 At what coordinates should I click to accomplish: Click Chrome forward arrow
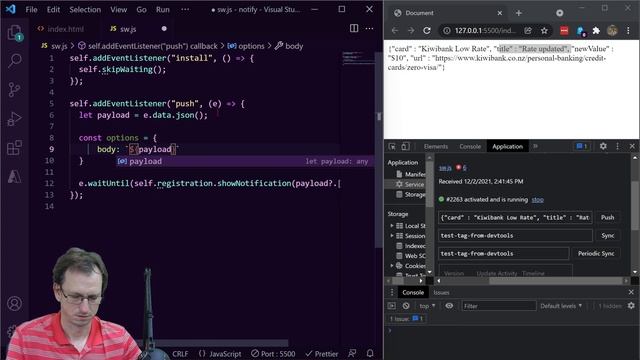411,31
